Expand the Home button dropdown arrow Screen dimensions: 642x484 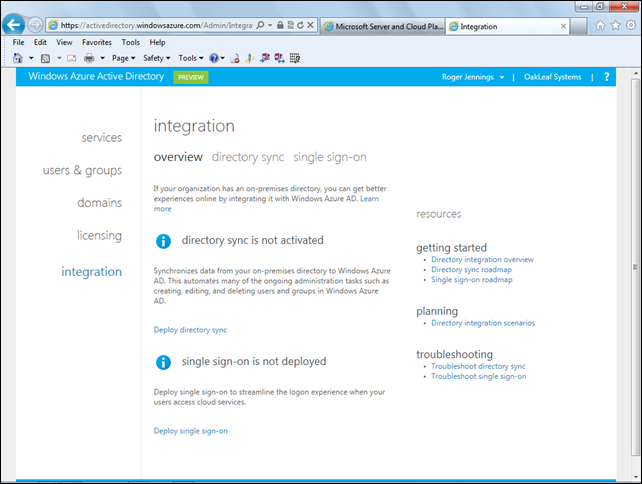31,58
